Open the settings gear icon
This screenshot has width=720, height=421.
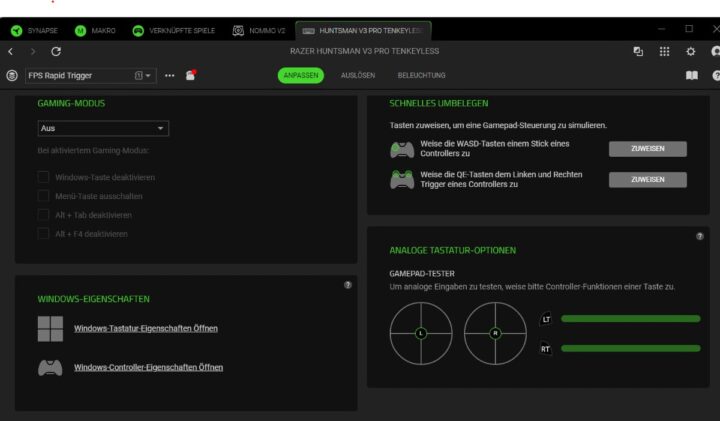(690, 51)
